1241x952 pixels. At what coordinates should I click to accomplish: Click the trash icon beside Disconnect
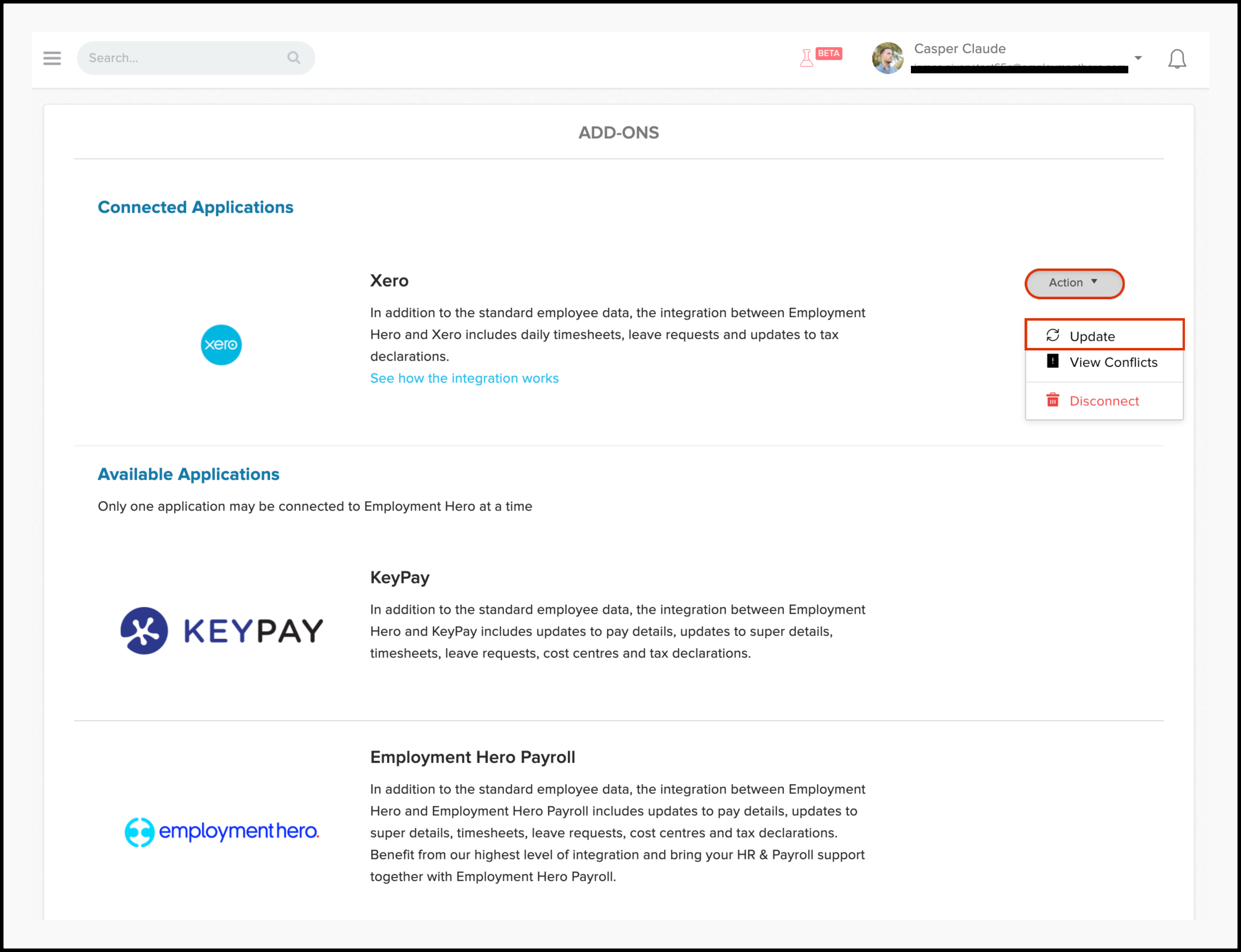1052,400
